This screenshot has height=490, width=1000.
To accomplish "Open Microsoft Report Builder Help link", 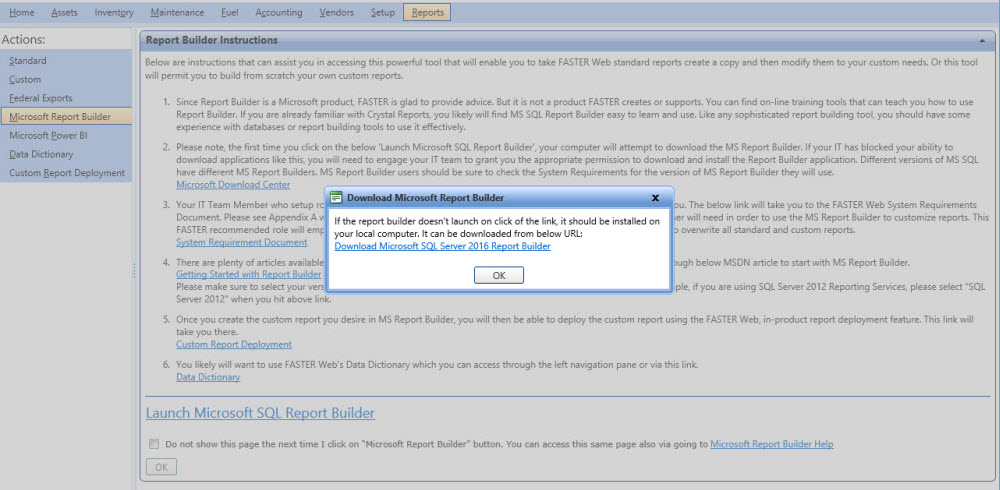I will [x=772, y=444].
